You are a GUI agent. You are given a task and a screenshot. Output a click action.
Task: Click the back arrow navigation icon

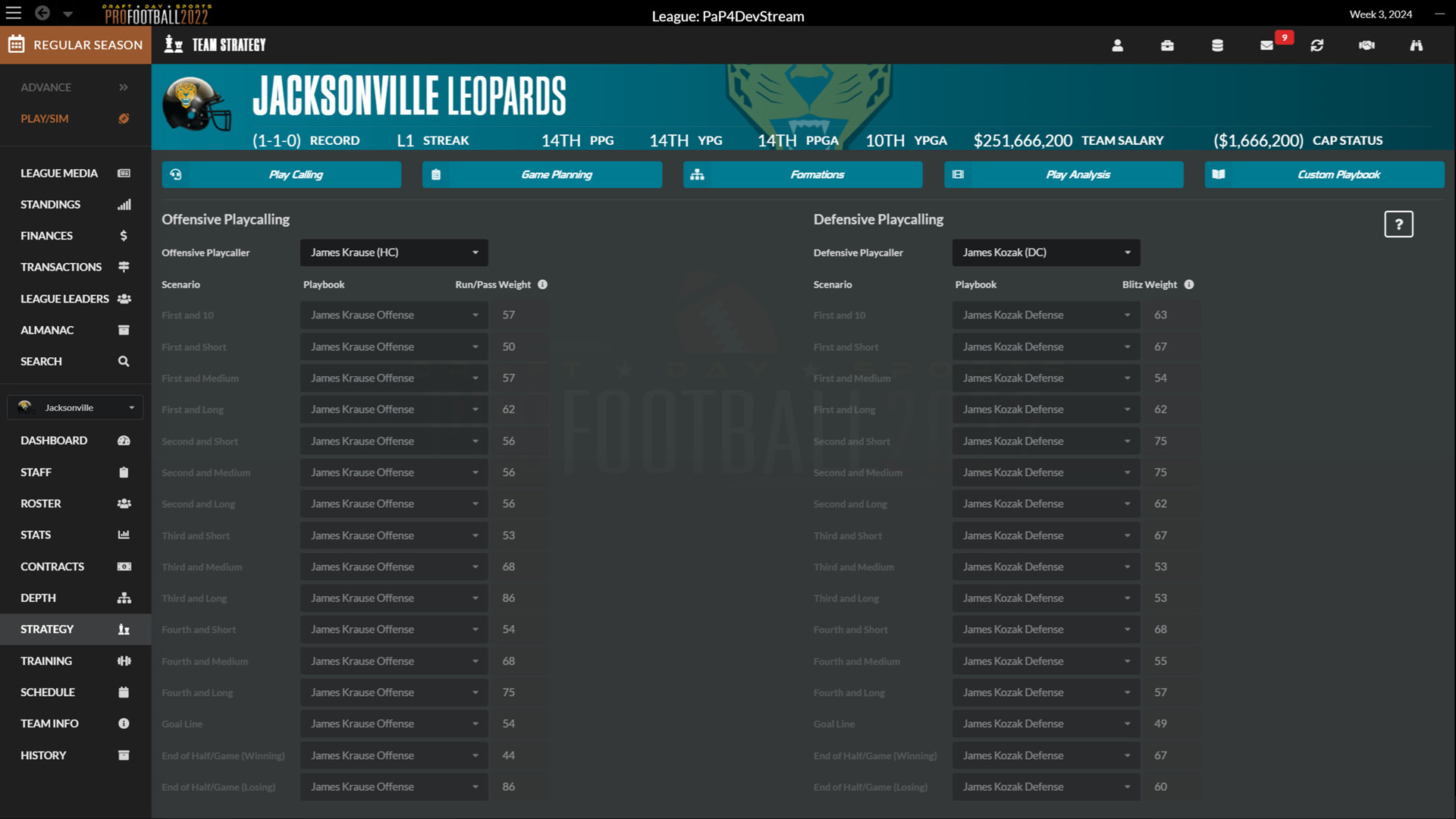[42, 13]
